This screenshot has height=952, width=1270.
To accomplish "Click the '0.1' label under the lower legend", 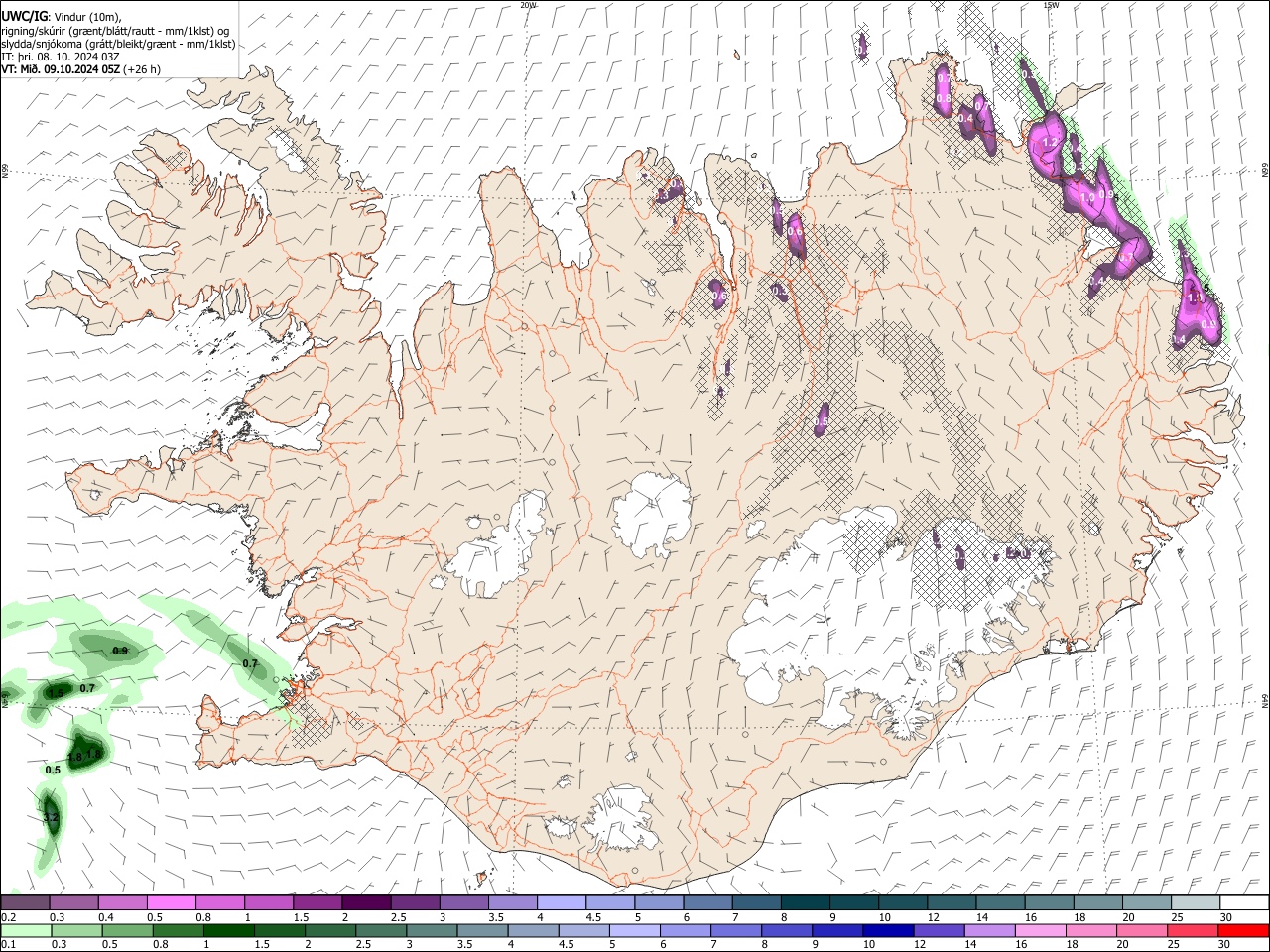I will (x=8, y=945).
